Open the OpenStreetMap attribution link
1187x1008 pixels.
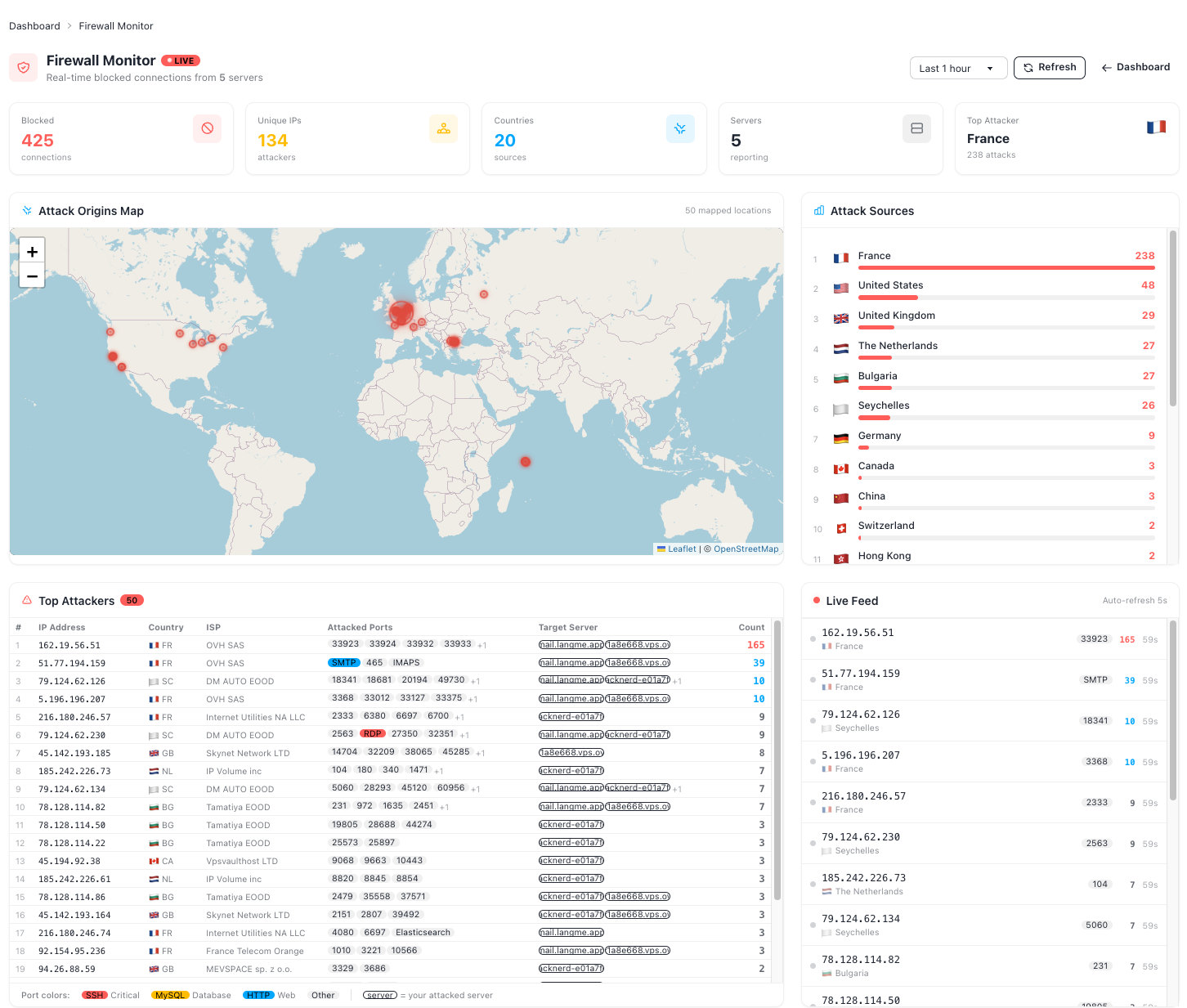(x=746, y=549)
